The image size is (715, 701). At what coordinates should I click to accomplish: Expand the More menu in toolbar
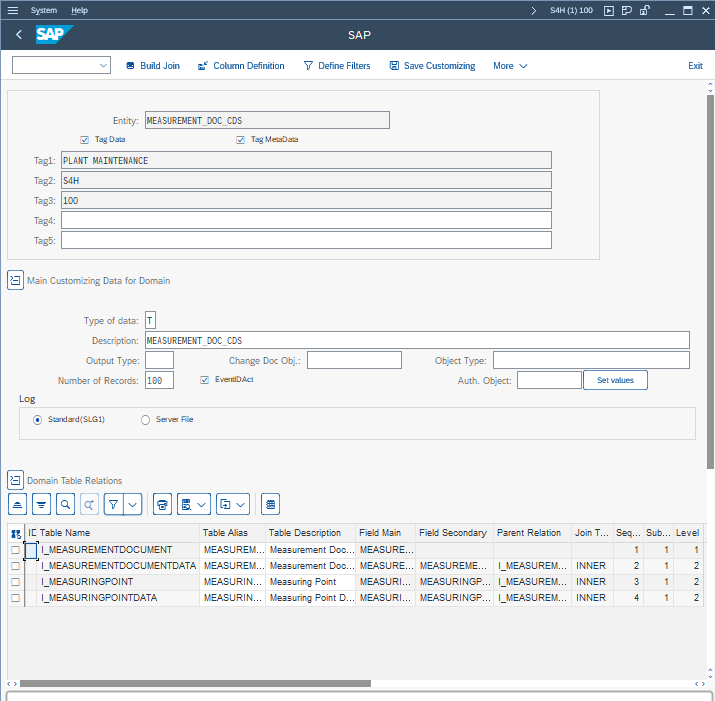[510, 66]
